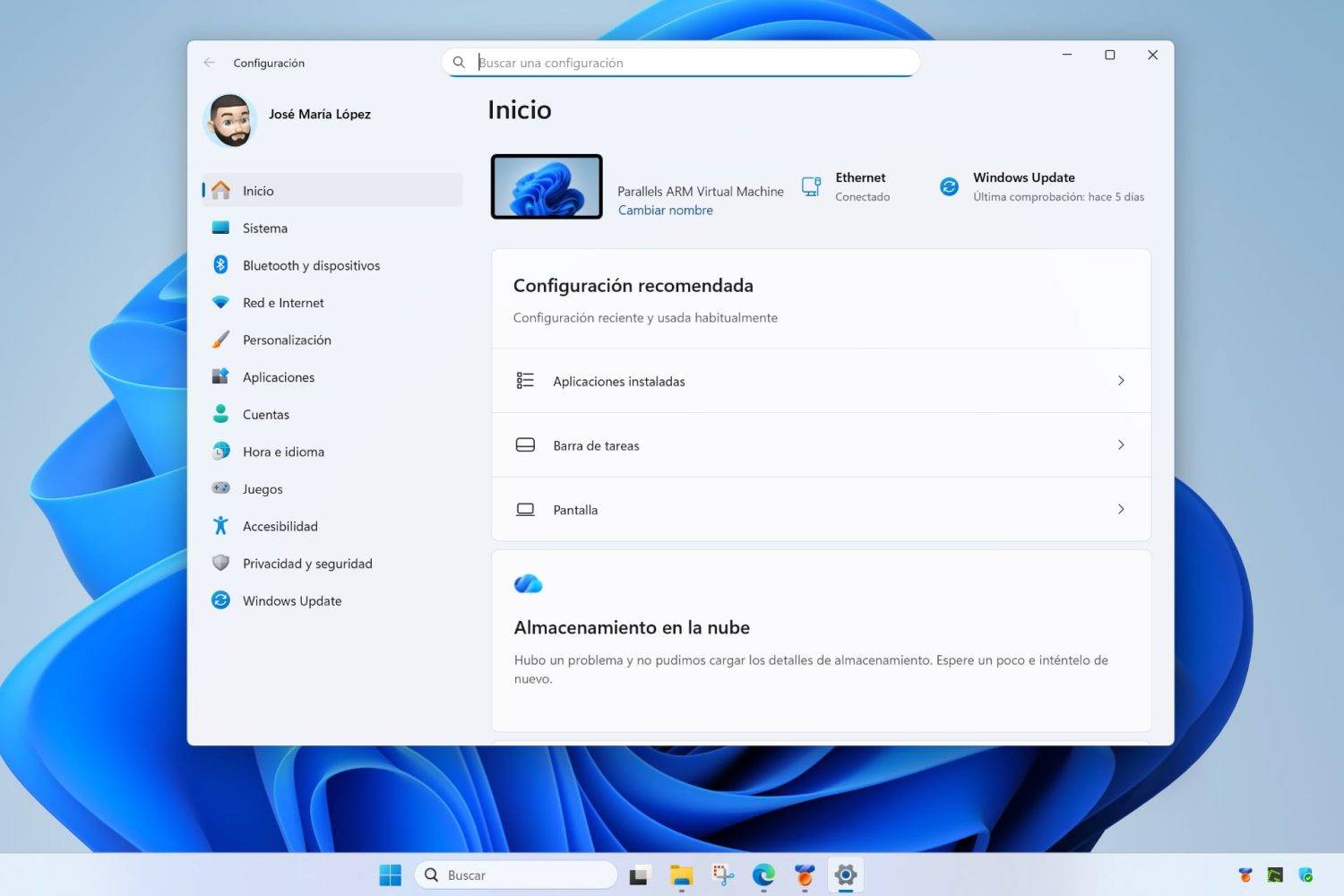The width and height of the screenshot is (1344, 896).
Task: Click the 'Almacenamiento en la nube' heading
Action: pyautogui.click(x=632, y=628)
